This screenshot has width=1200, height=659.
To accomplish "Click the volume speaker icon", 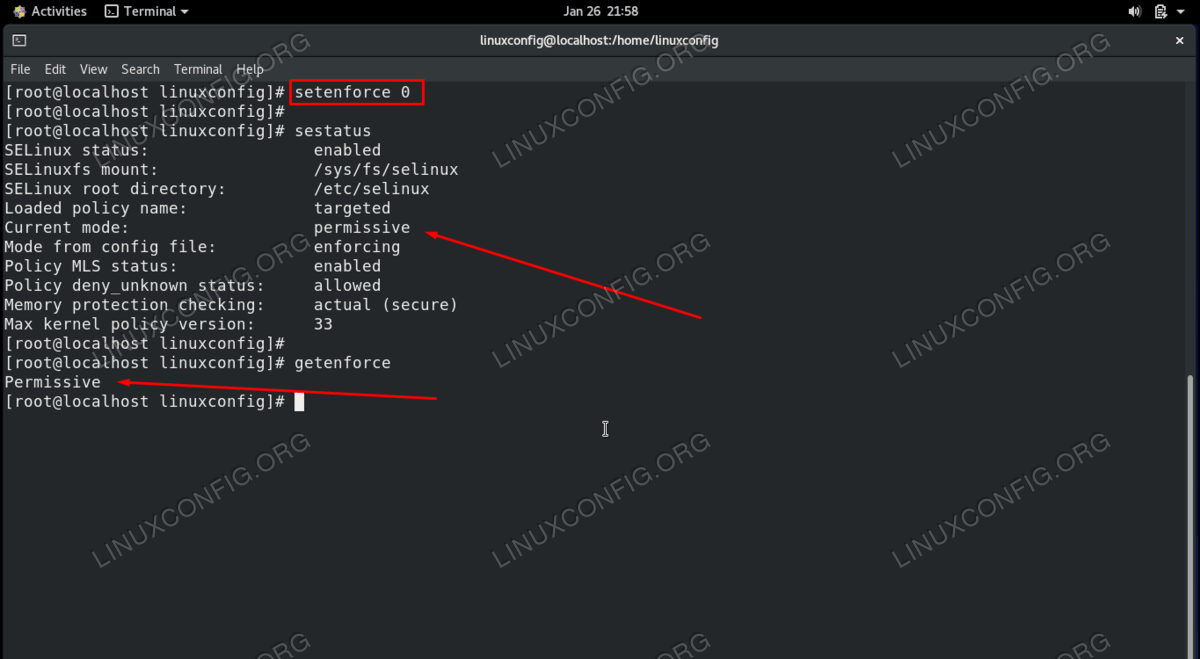I will (1135, 12).
